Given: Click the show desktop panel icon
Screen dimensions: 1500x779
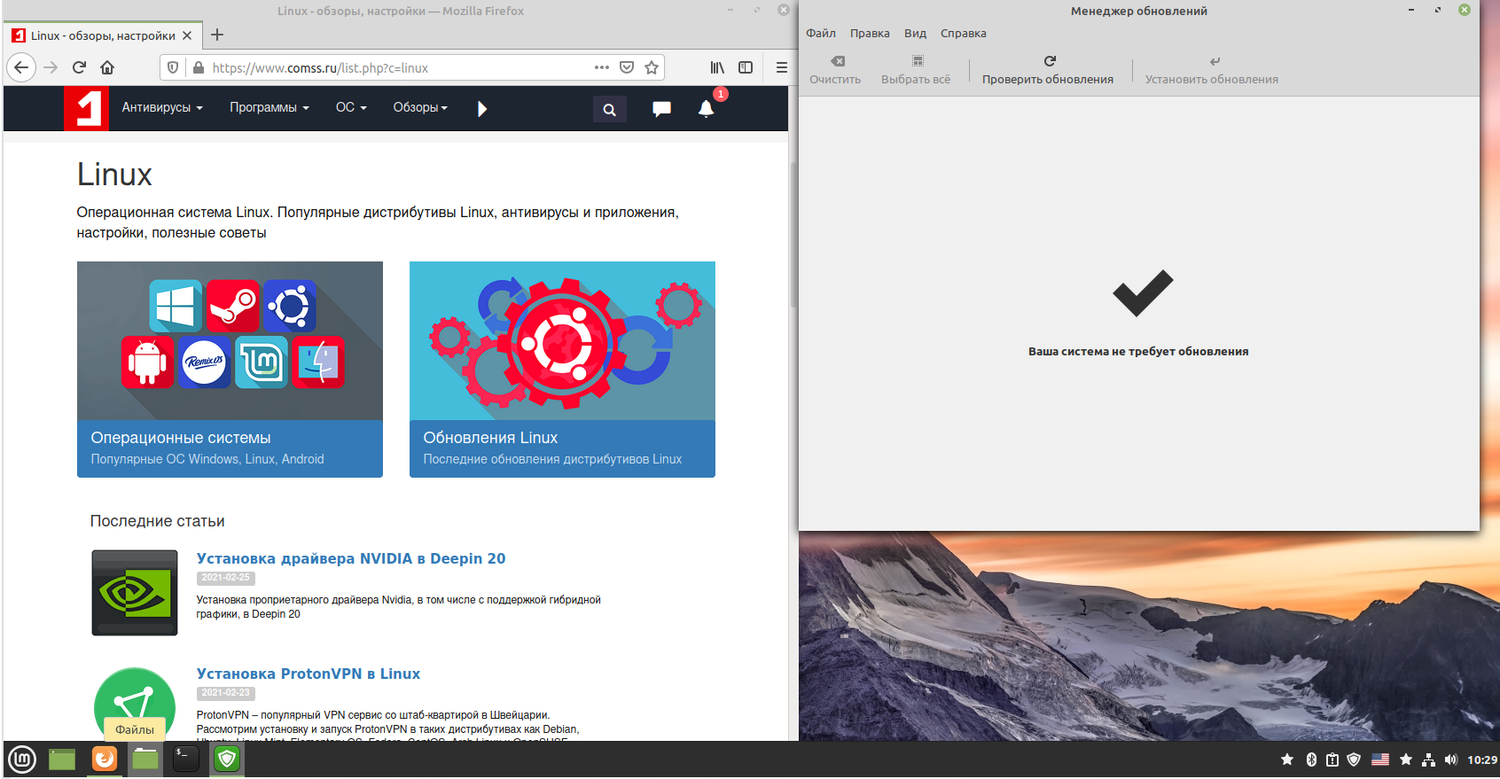Looking at the screenshot, I should pyautogui.click(x=62, y=760).
